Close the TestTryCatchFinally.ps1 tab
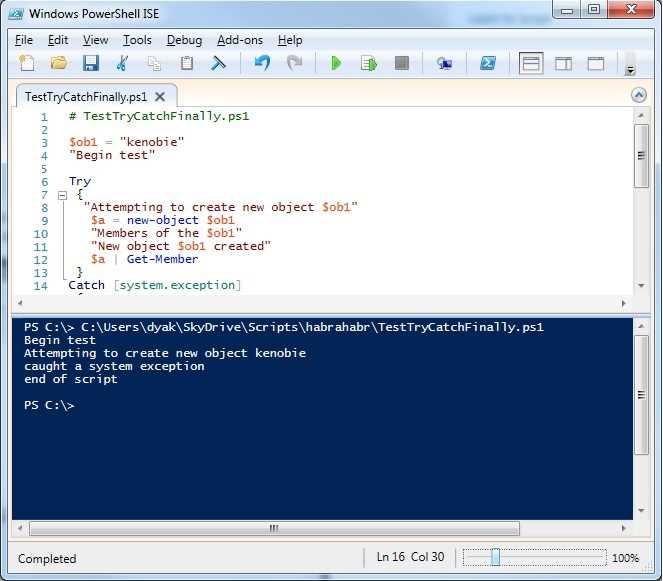663x581 pixels. point(160,97)
